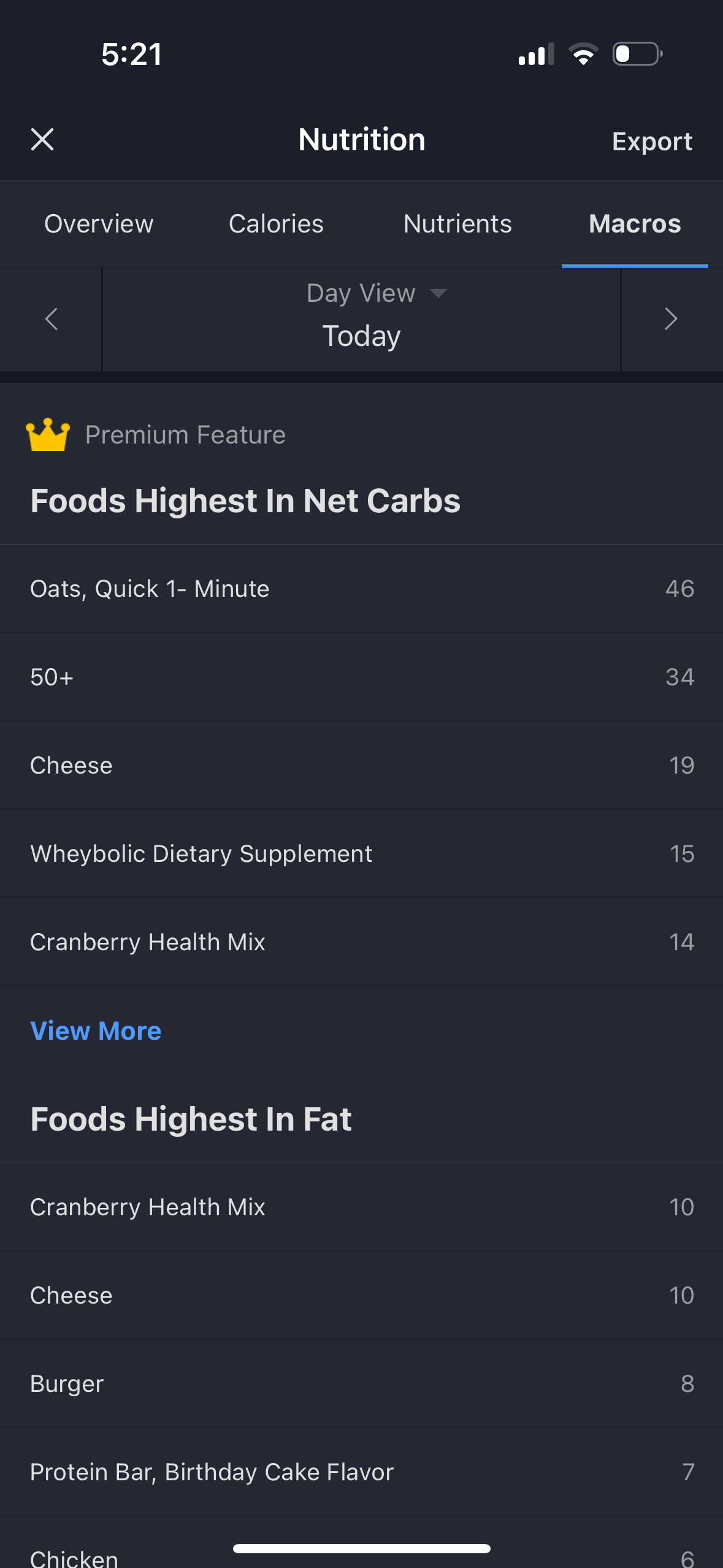Close the Nutrition screen with the X icon
This screenshot has height=1568, width=723.
pyautogui.click(x=42, y=139)
